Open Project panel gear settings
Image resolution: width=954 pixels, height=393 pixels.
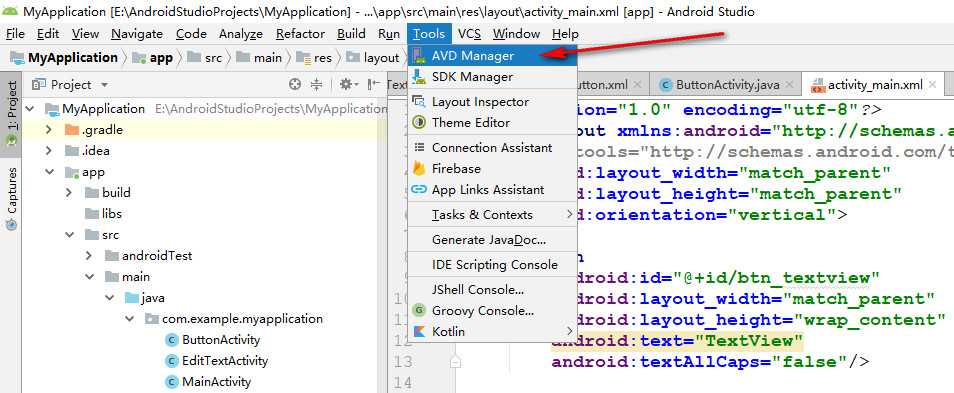click(x=349, y=85)
